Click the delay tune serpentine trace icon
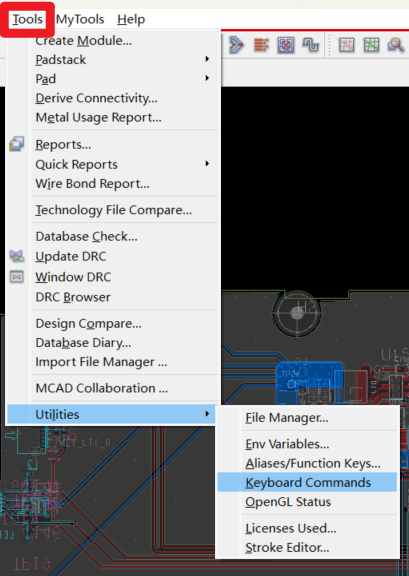 pos(311,45)
